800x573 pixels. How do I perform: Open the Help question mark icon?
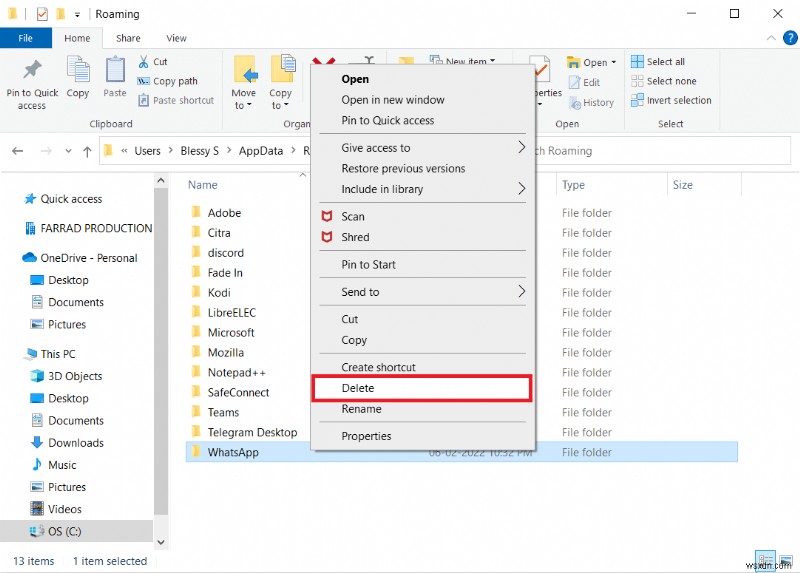click(x=790, y=38)
